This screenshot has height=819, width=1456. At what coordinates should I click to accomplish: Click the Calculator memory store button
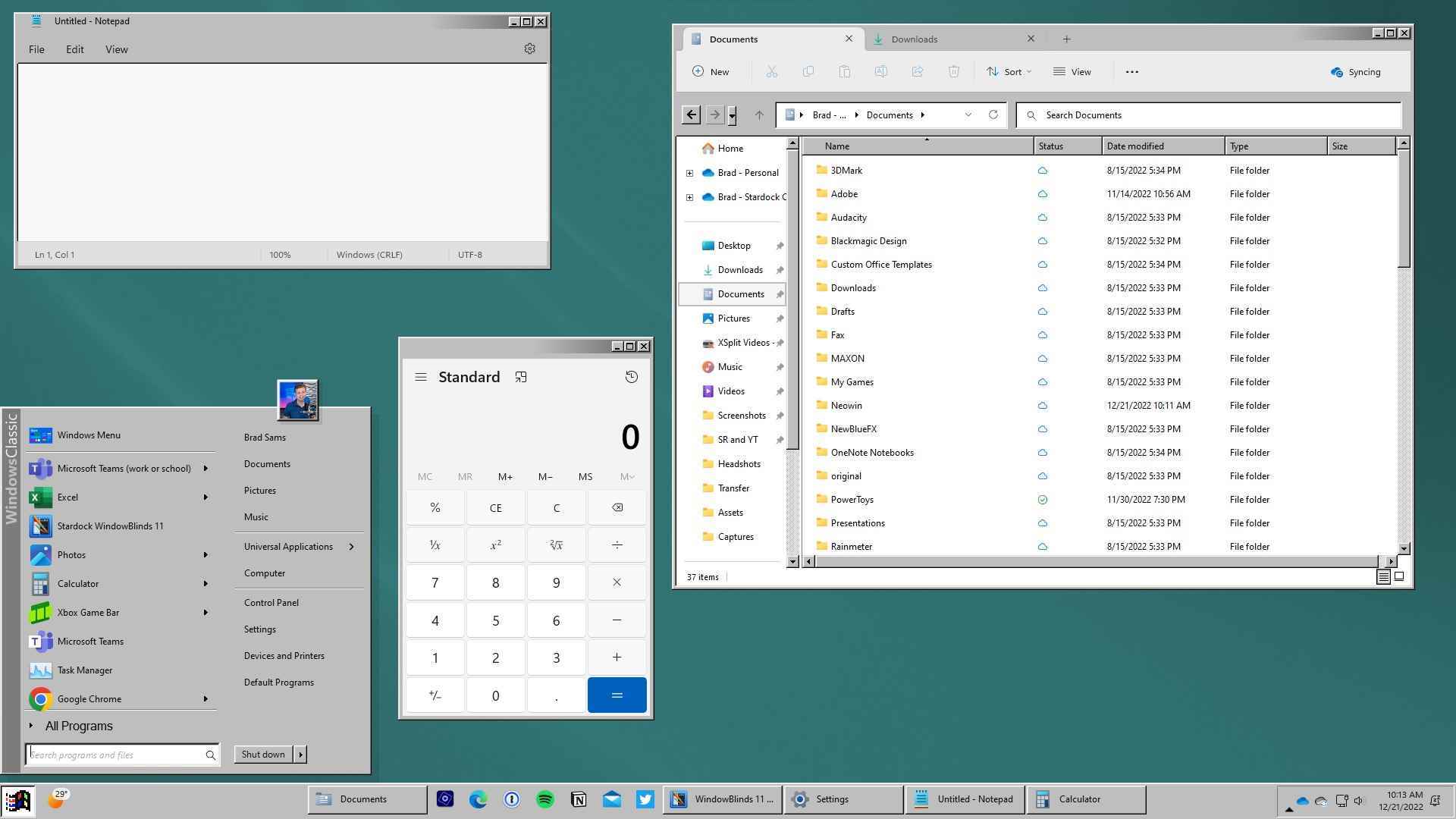click(x=585, y=476)
